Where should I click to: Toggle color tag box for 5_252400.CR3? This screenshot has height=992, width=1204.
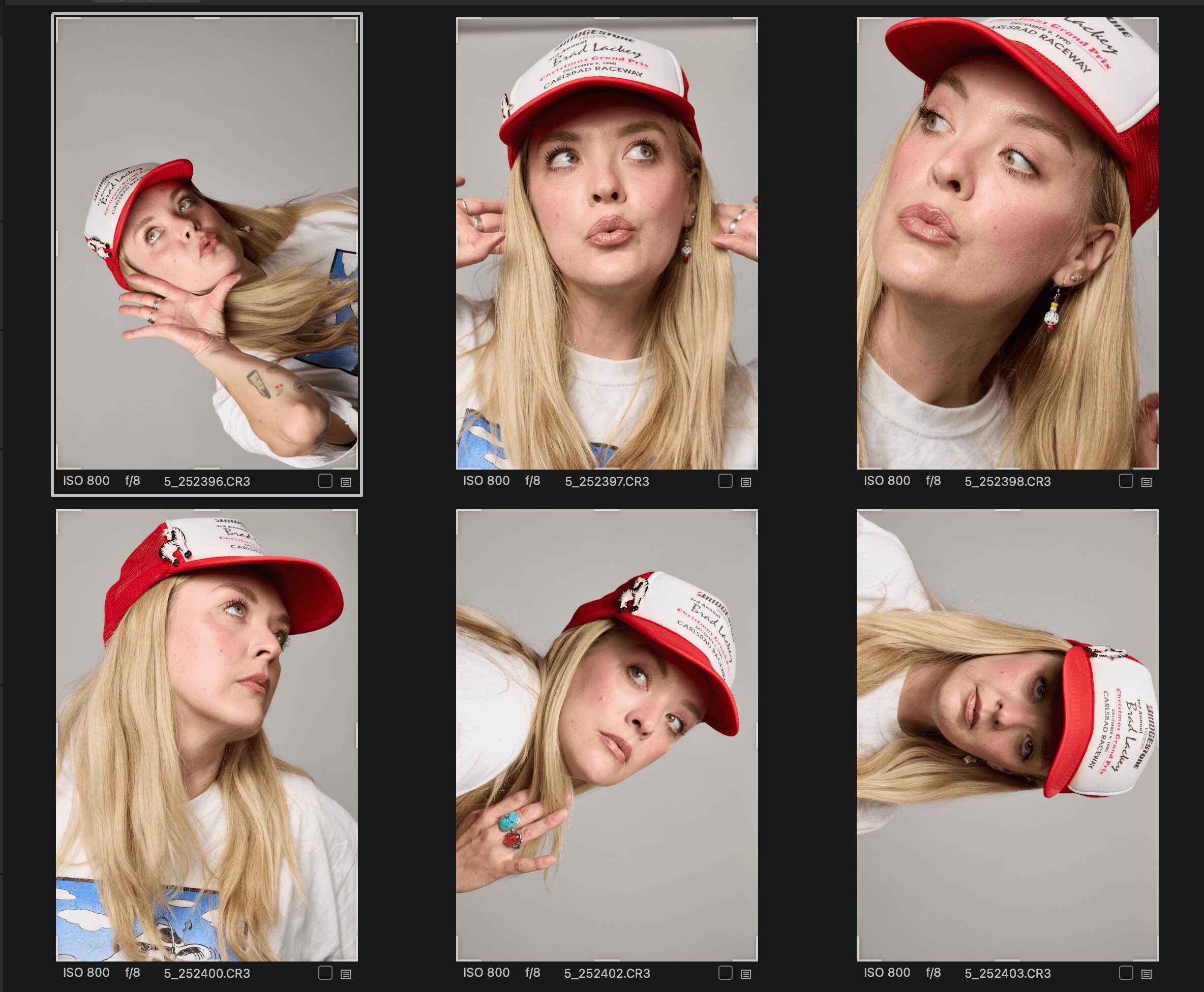(x=325, y=973)
